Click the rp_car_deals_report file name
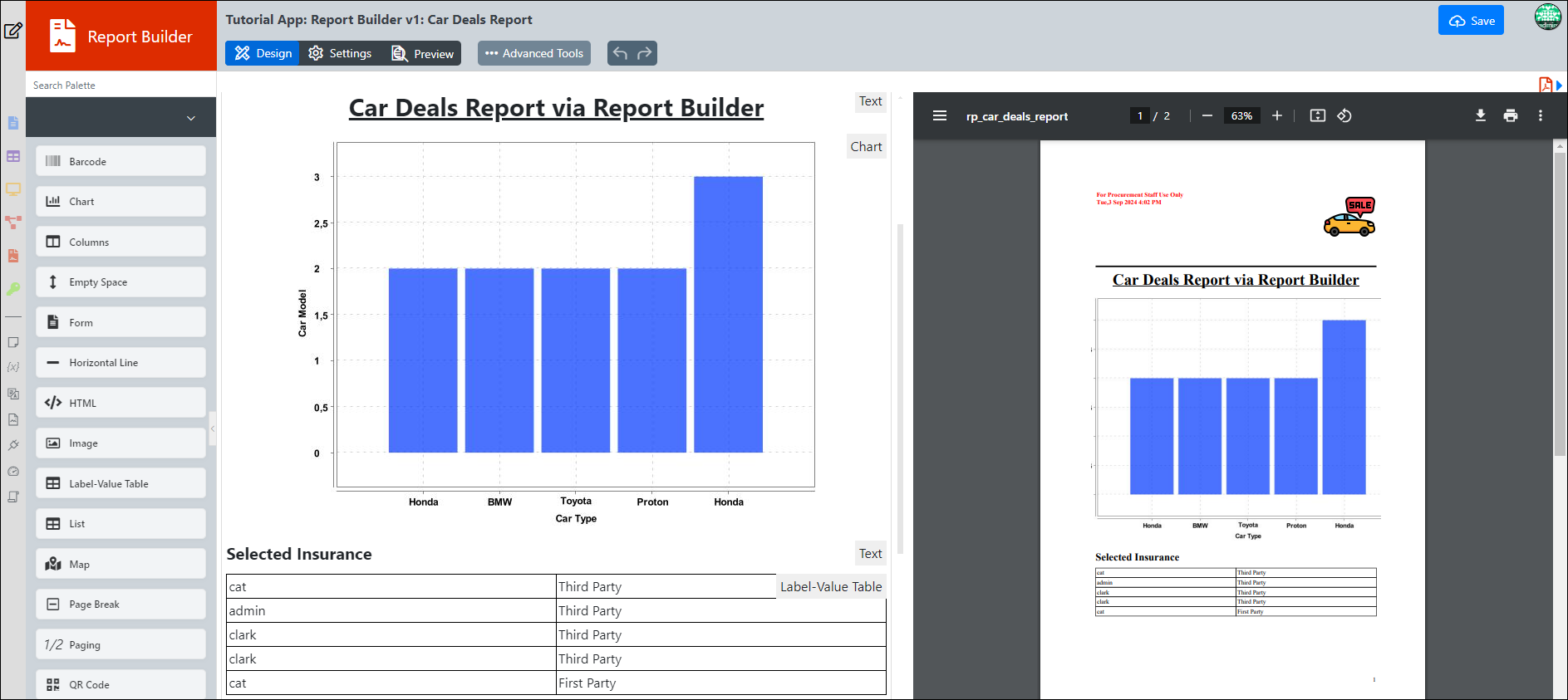The image size is (1568, 700). pos(1017,116)
